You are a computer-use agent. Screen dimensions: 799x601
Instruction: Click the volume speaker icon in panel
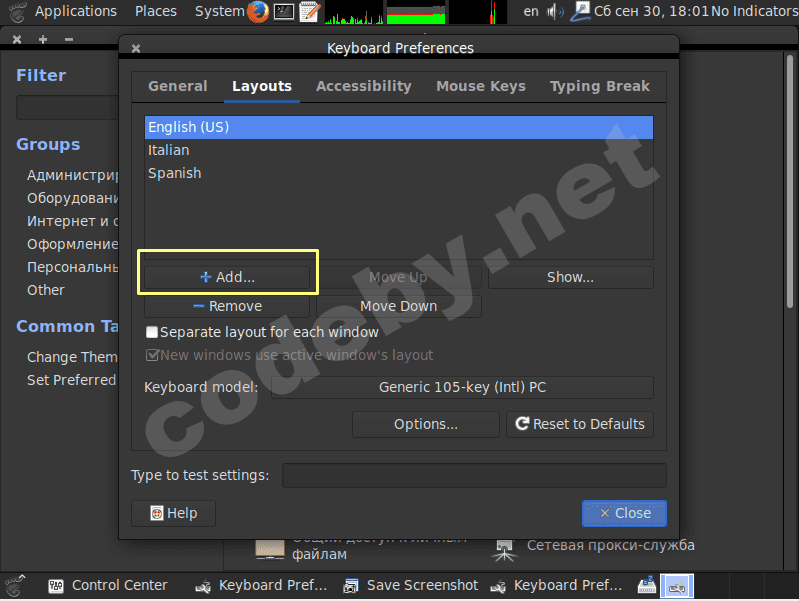coord(555,11)
